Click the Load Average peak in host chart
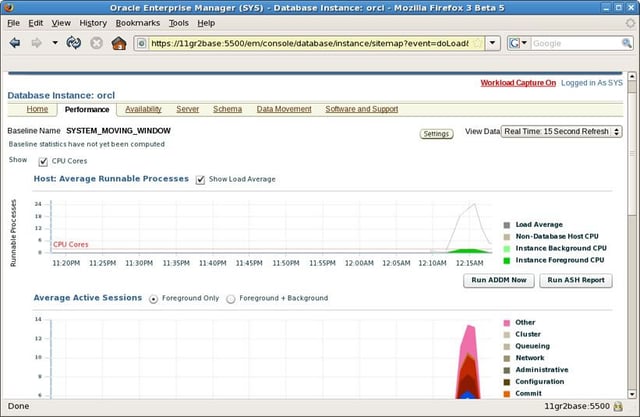Screen dimensions: 640x417 pos(474,204)
